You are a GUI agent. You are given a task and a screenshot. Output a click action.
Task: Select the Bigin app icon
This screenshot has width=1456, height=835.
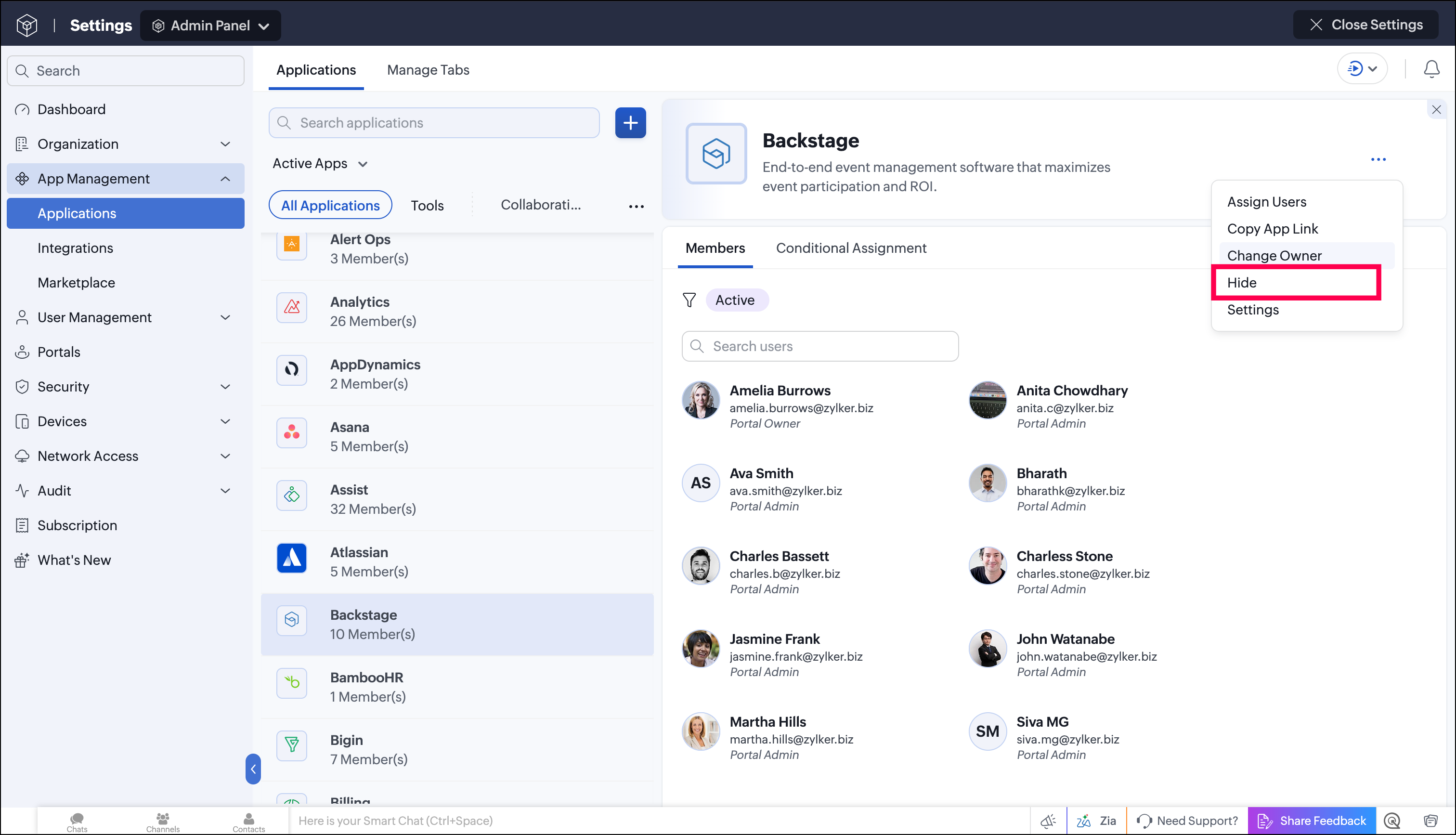click(292, 745)
